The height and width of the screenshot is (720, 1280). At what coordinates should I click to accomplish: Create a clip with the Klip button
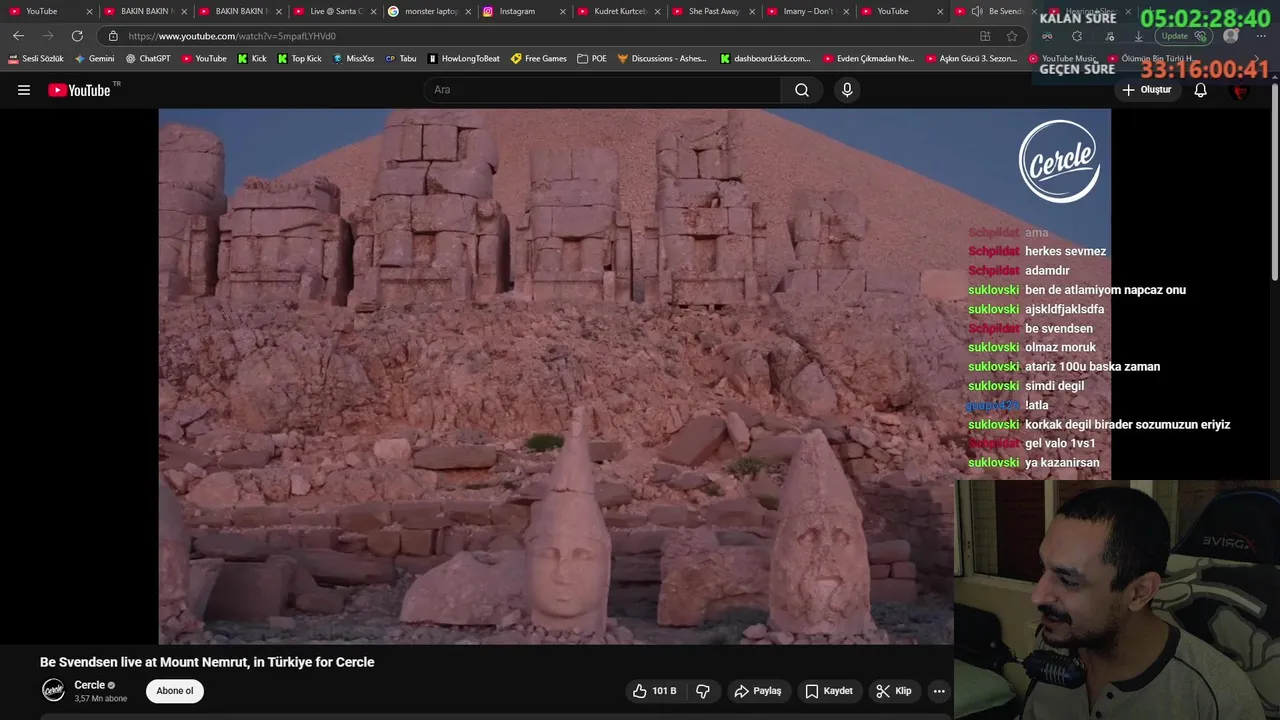[893, 691]
